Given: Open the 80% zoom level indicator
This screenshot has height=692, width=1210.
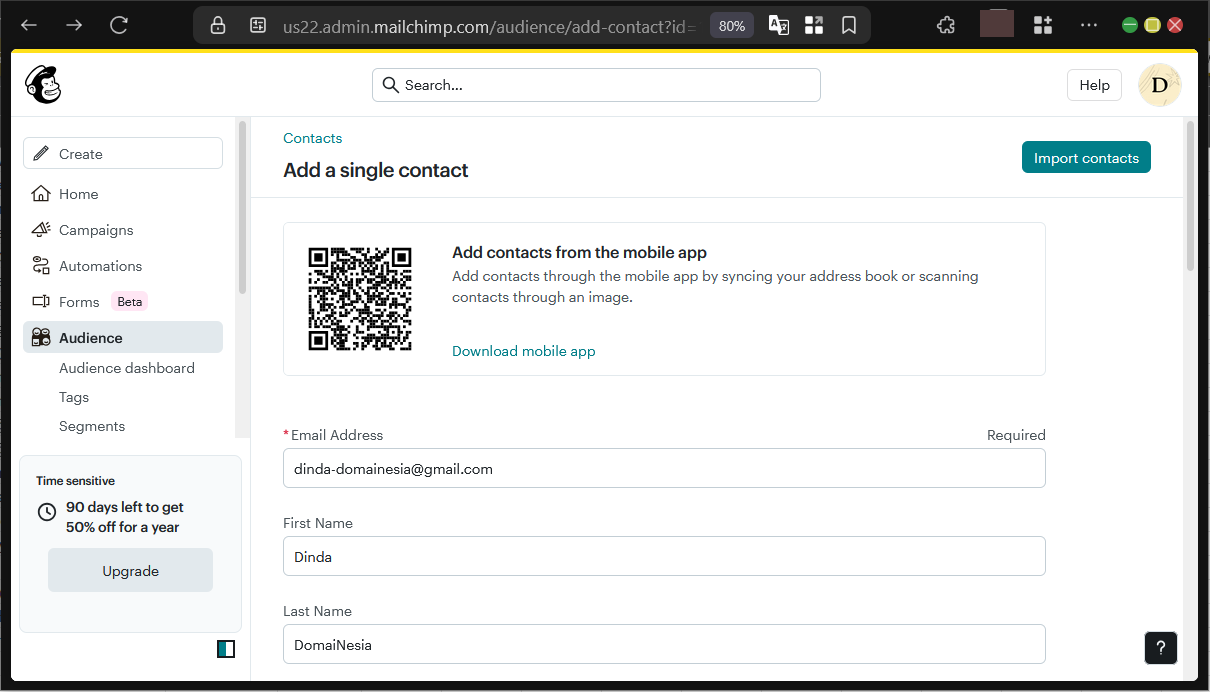Looking at the screenshot, I should coord(732,26).
